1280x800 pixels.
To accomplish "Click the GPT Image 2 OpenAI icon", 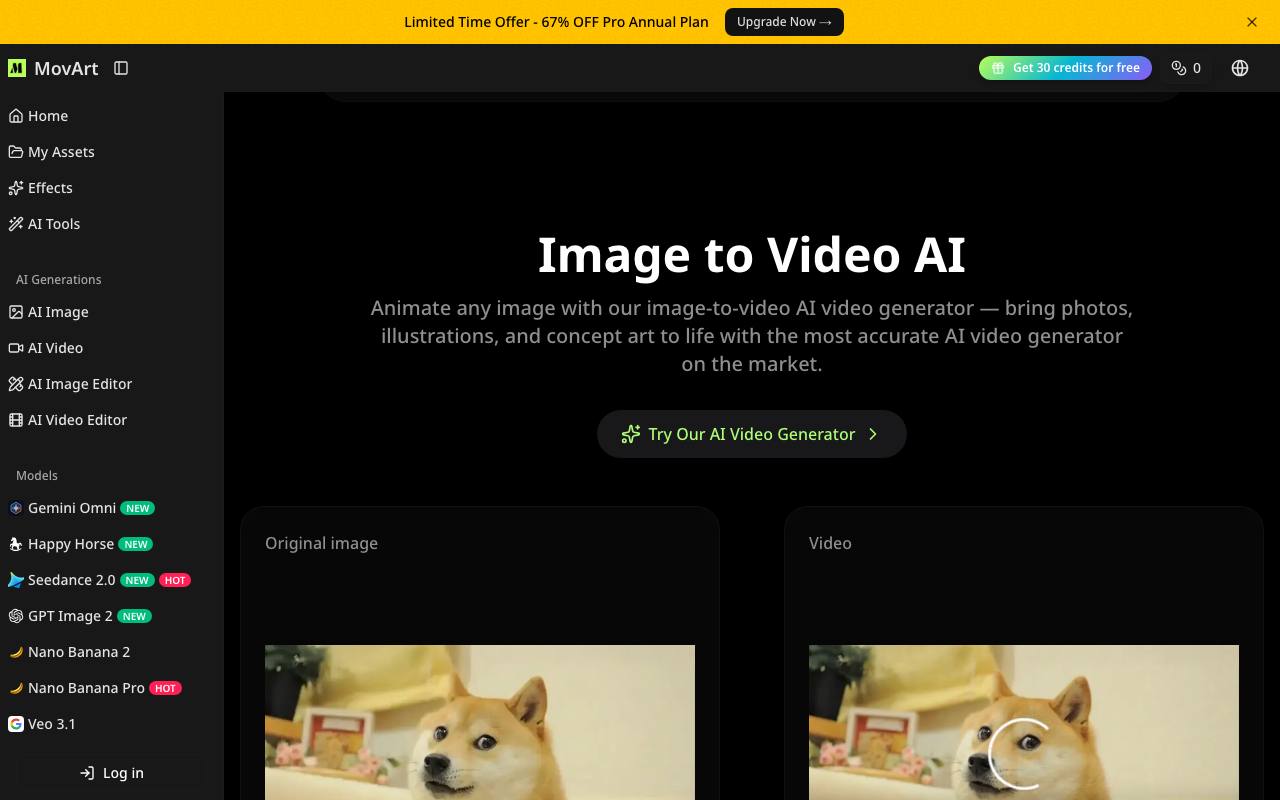I will point(16,616).
